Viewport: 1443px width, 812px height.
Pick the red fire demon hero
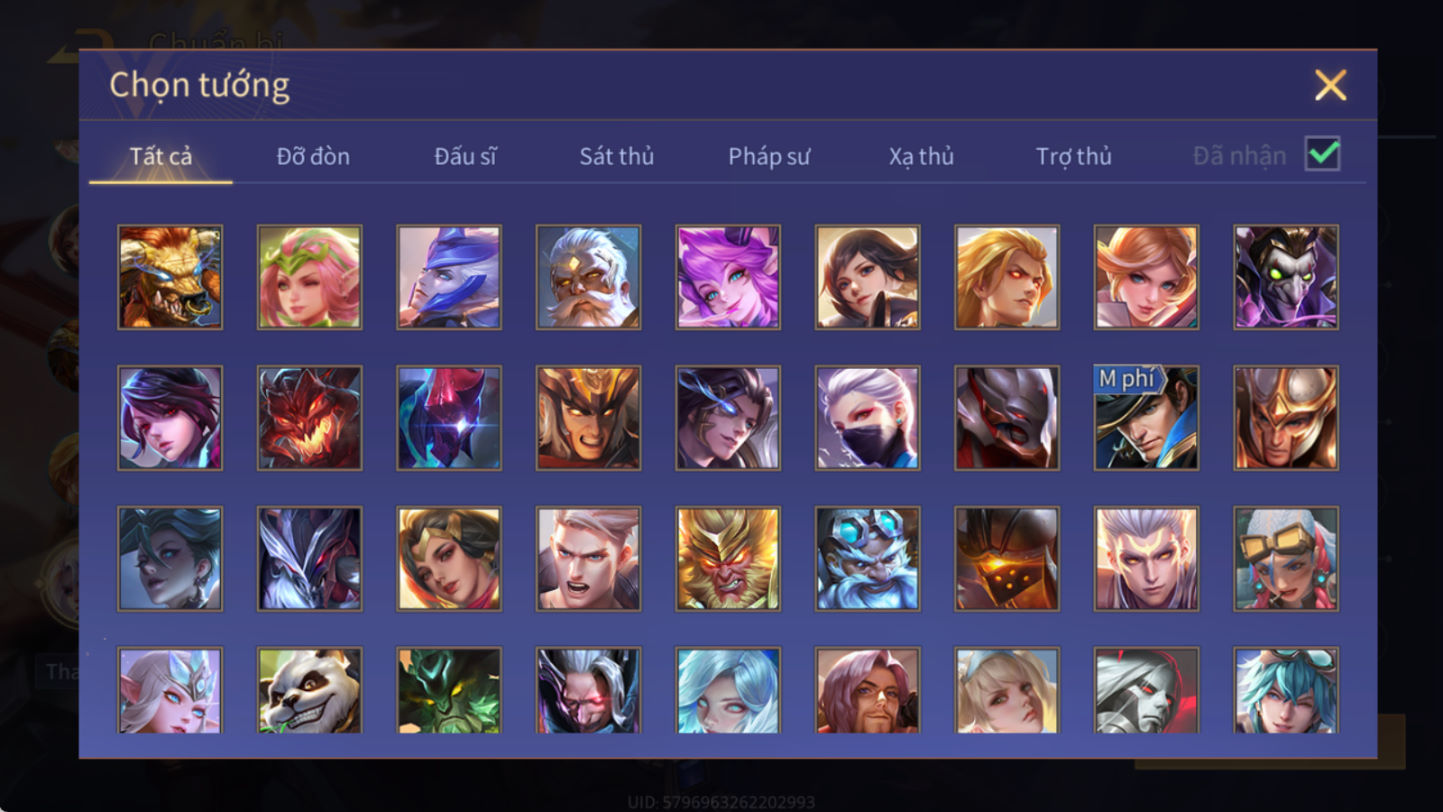(310, 418)
